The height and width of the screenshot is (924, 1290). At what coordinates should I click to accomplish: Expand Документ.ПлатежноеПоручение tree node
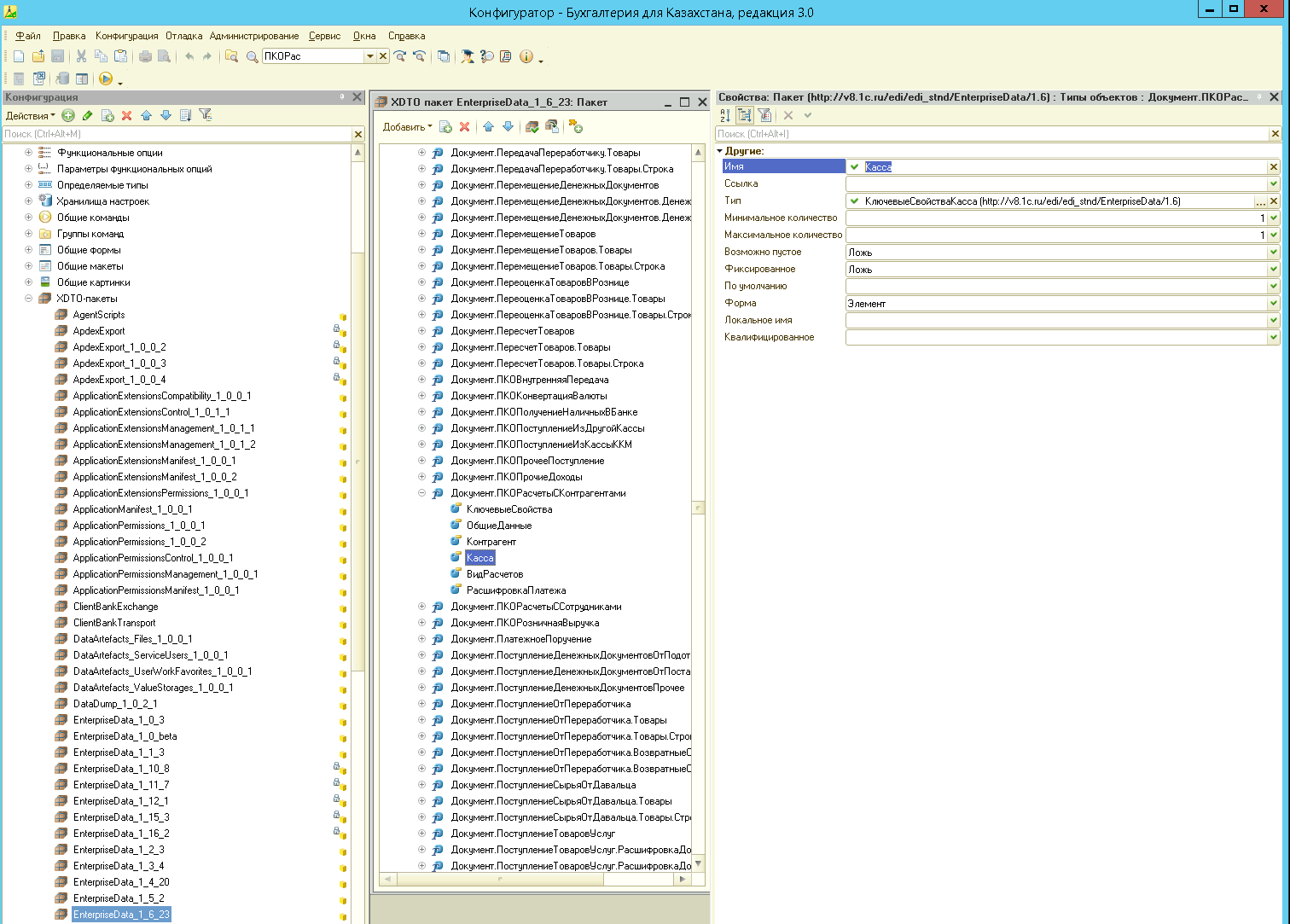pos(421,639)
